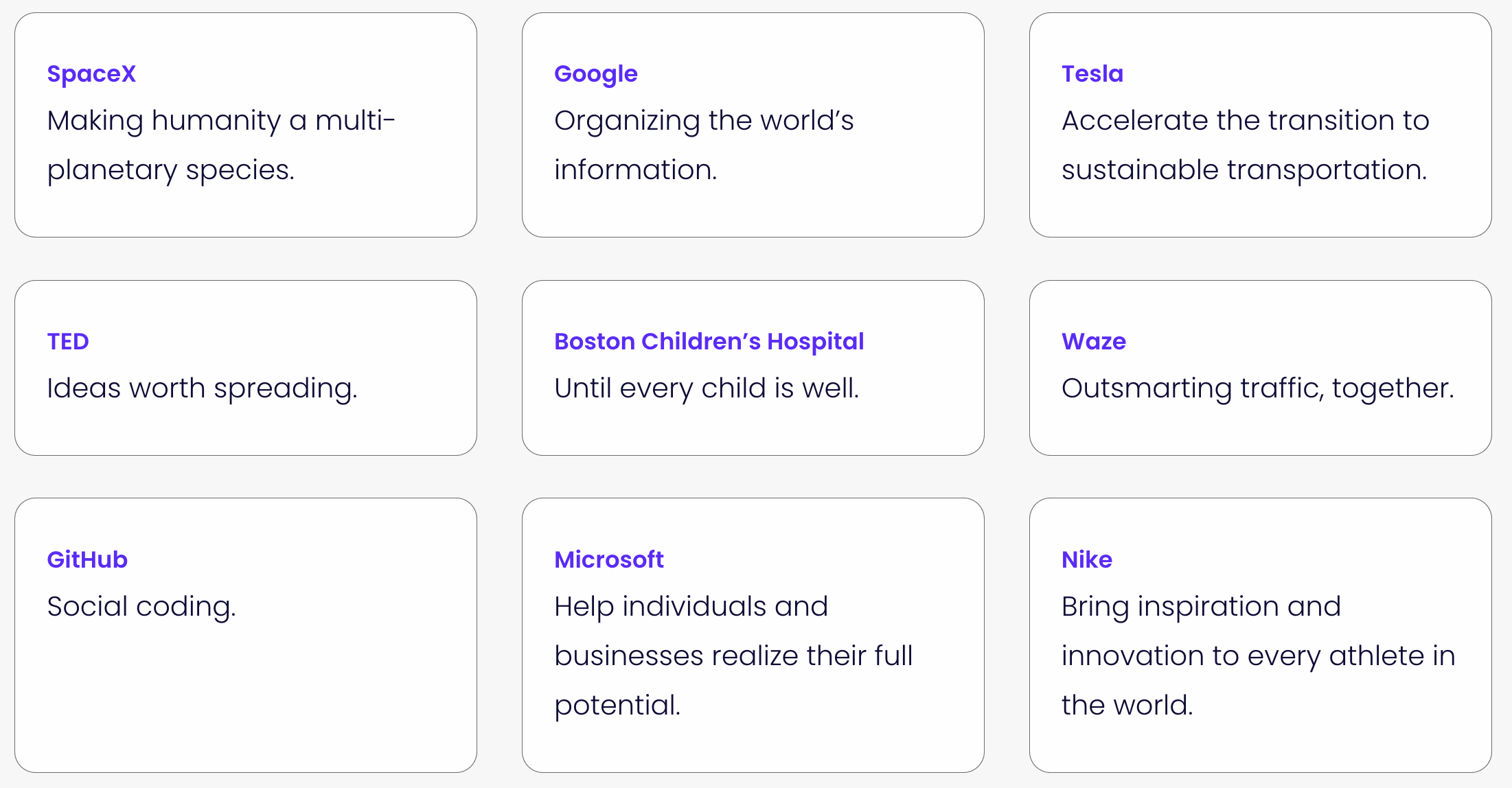Image resolution: width=1512 pixels, height=788 pixels.
Task: Click the TED title text
Action: coord(68,341)
